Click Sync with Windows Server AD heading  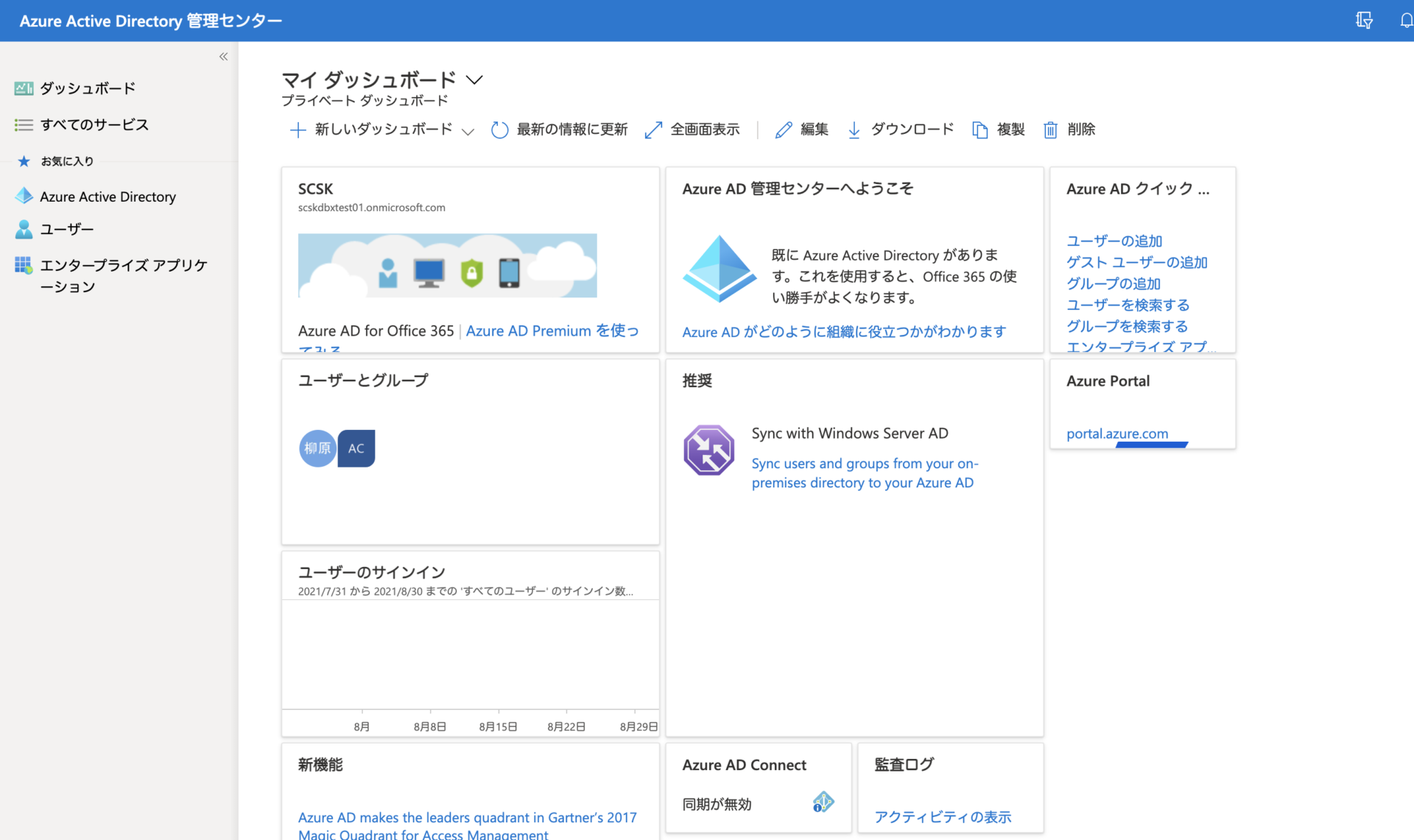tap(850, 434)
